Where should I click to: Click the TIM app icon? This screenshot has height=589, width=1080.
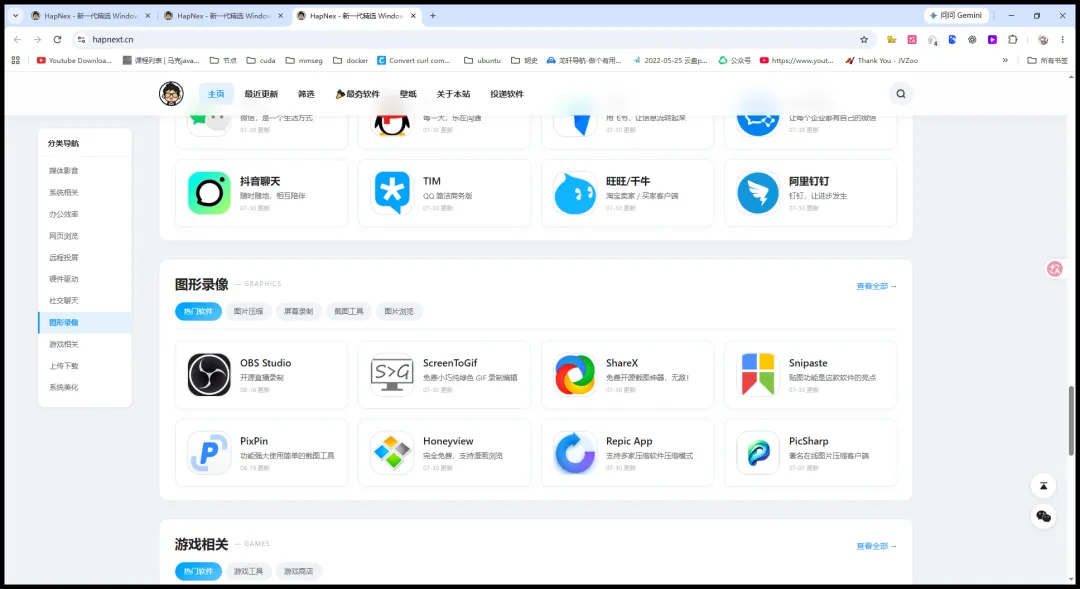click(392, 193)
